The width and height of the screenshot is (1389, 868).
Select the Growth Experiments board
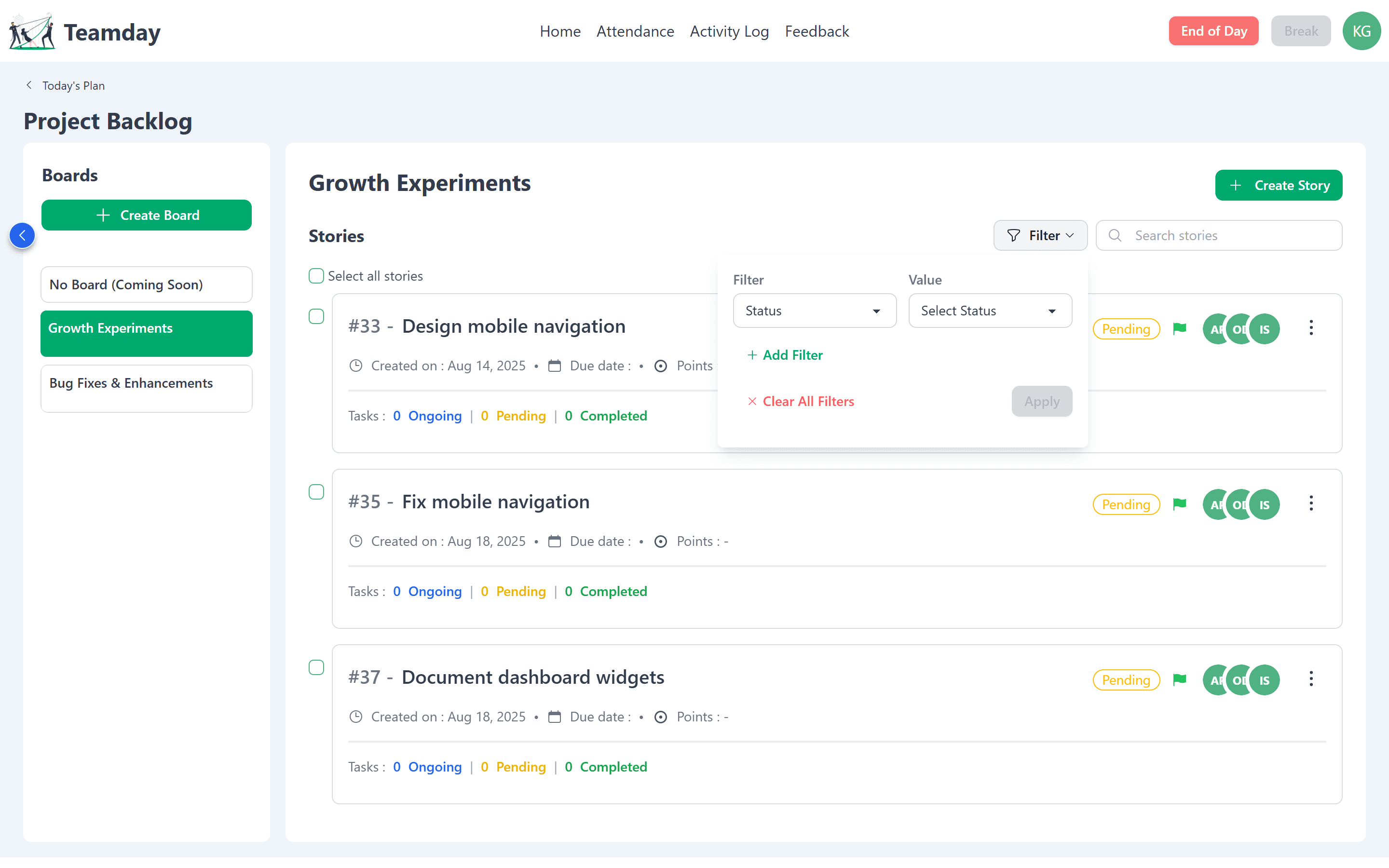click(146, 334)
